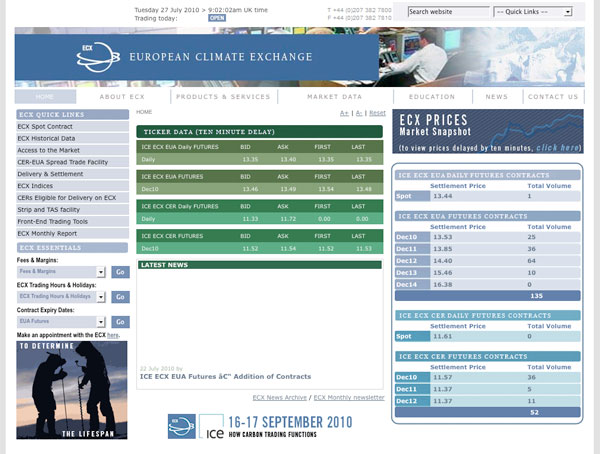Open the ECX News Archive link
The width and height of the screenshot is (600, 454).
279,398
